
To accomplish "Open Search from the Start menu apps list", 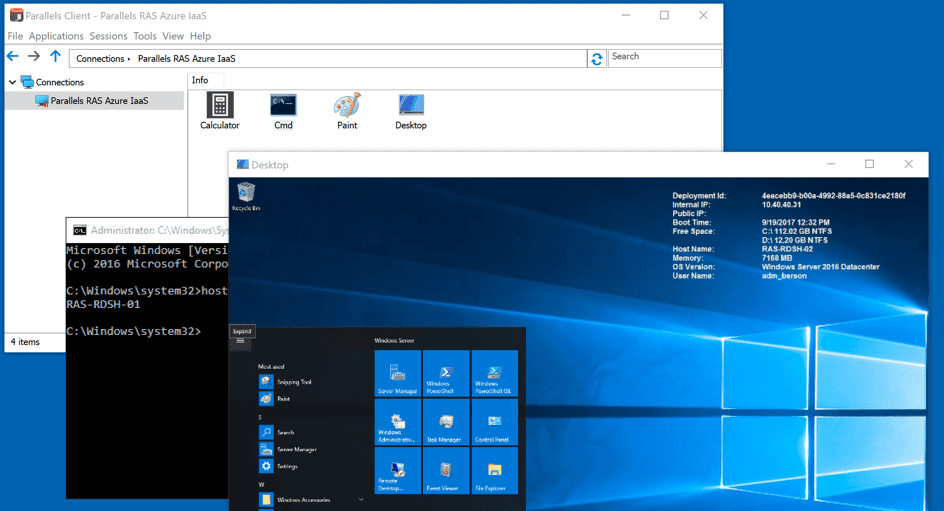I will (277, 432).
